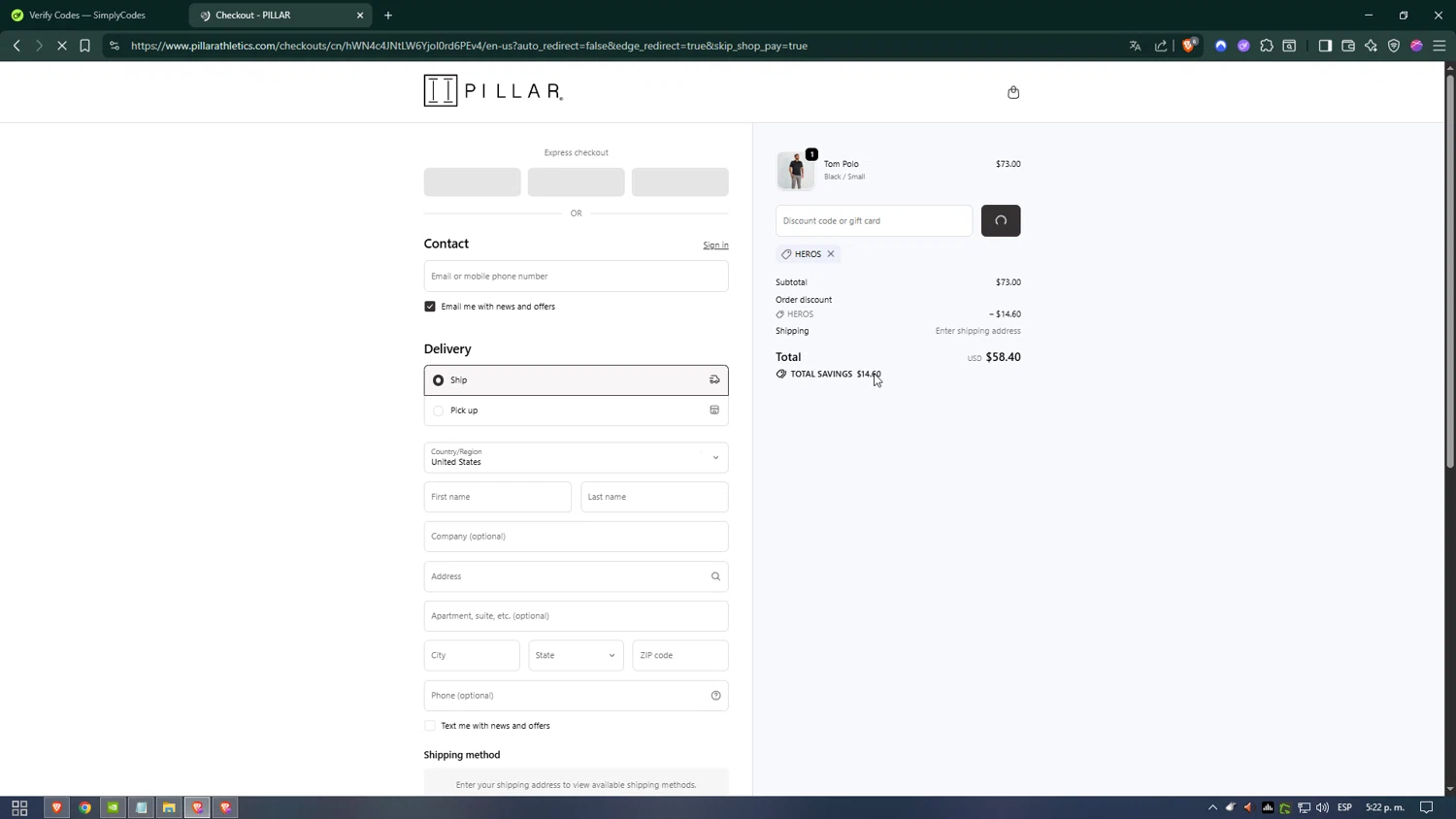1456x819 pixels.
Task: Click the Tom Polo product thumbnail
Action: pyautogui.click(x=795, y=171)
